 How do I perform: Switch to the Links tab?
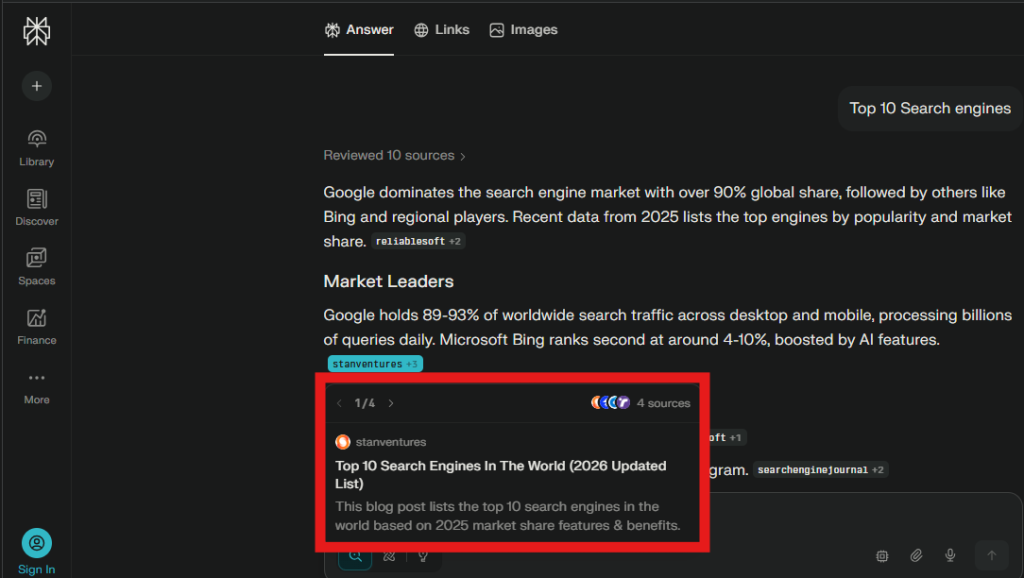point(441,30)
